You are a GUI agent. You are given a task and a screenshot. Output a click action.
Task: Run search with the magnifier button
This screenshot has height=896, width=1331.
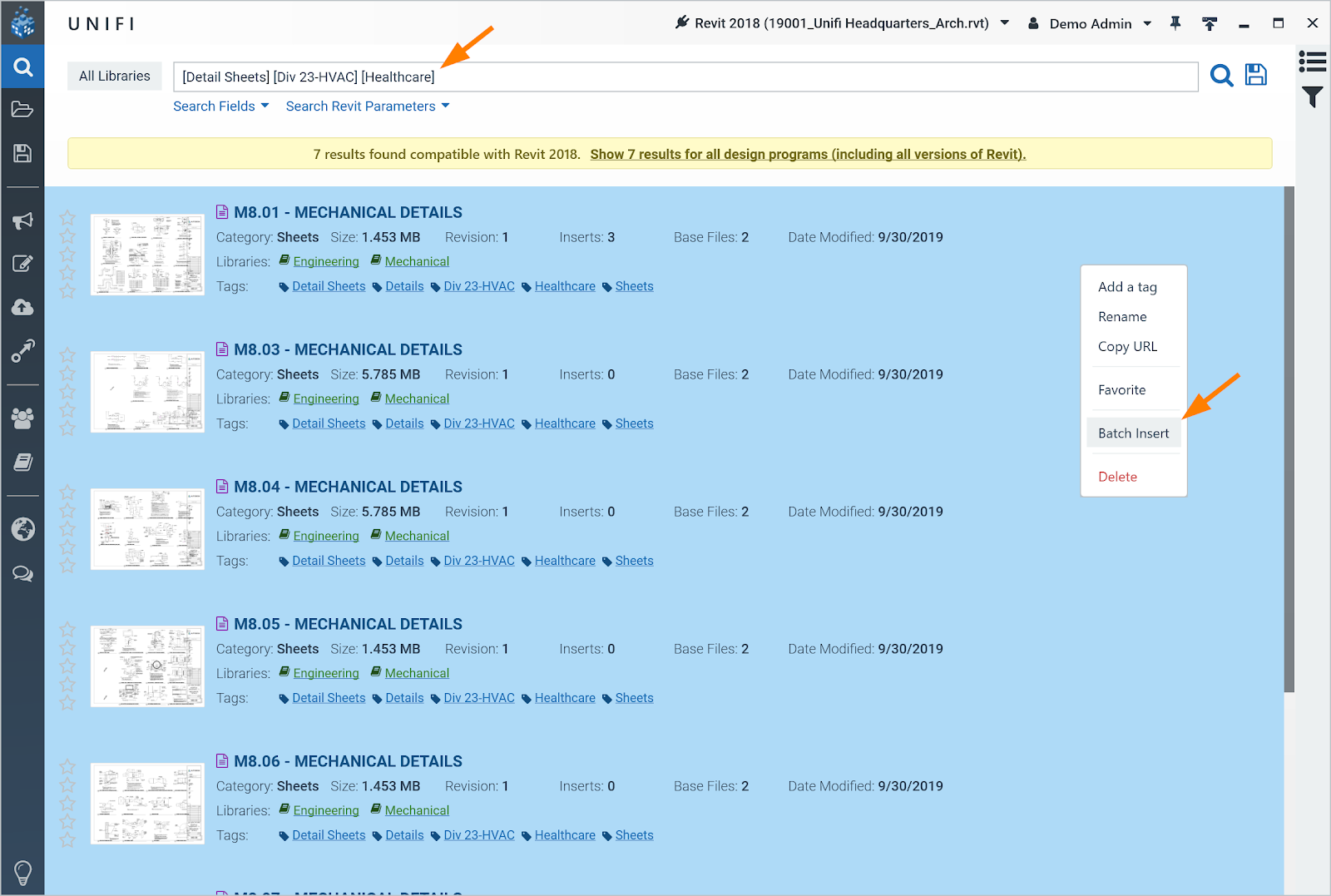tap(1221, 76)
